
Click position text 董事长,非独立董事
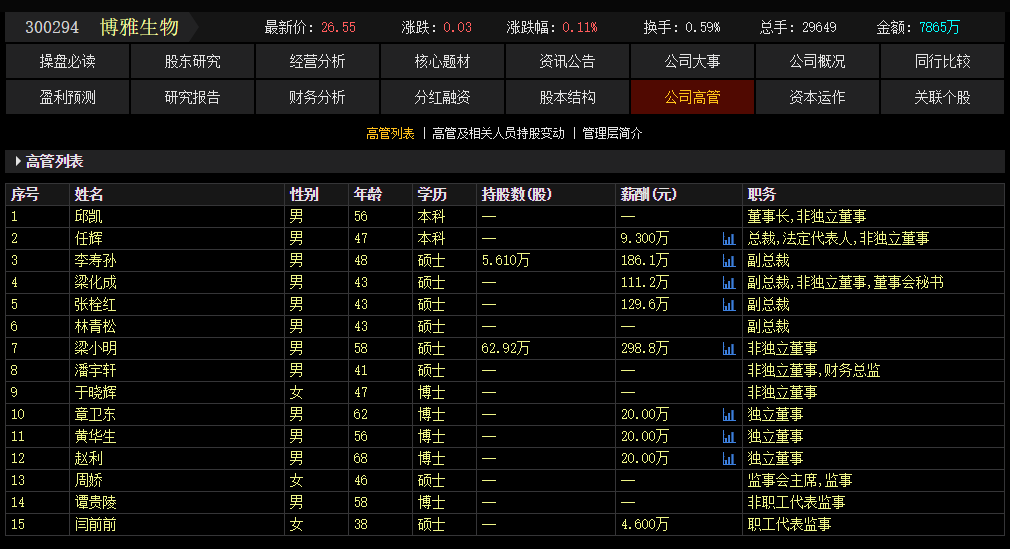[x=806, y=217]
